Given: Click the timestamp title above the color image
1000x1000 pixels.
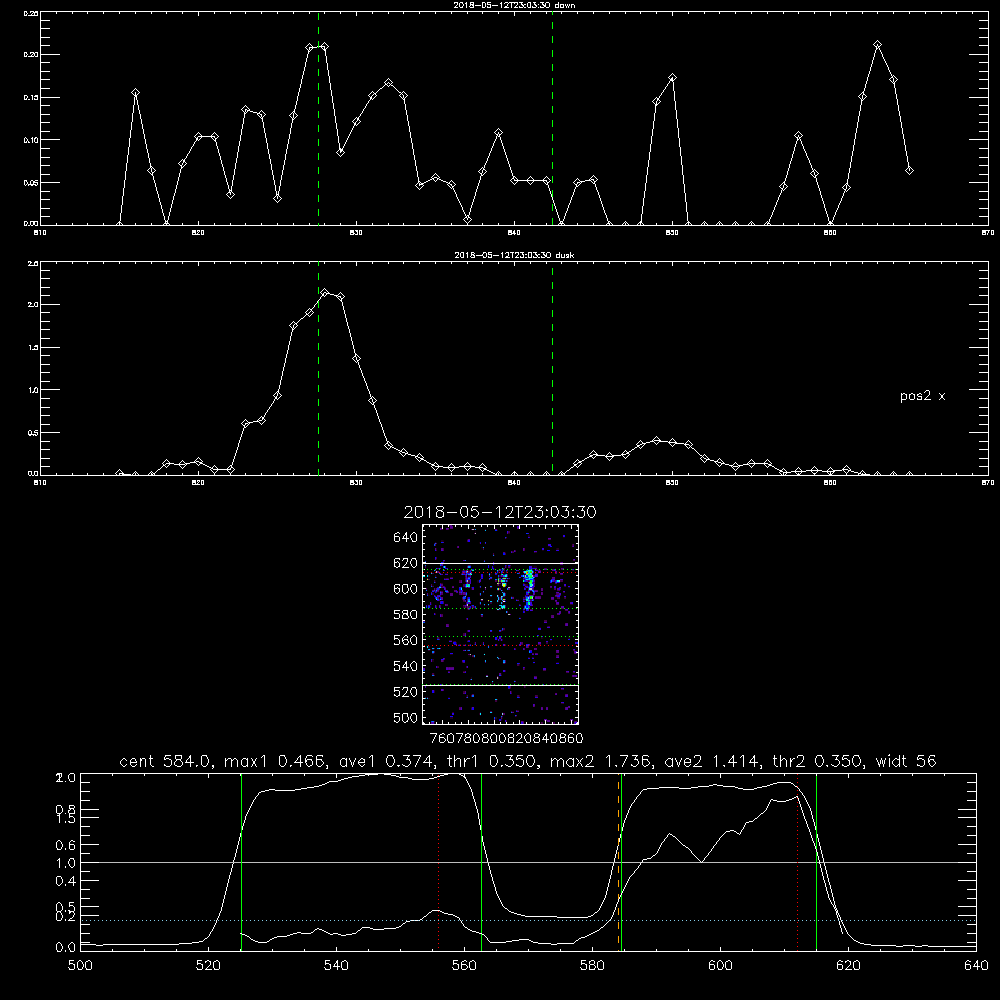Looking at the screenshot, I should (500, 512).
